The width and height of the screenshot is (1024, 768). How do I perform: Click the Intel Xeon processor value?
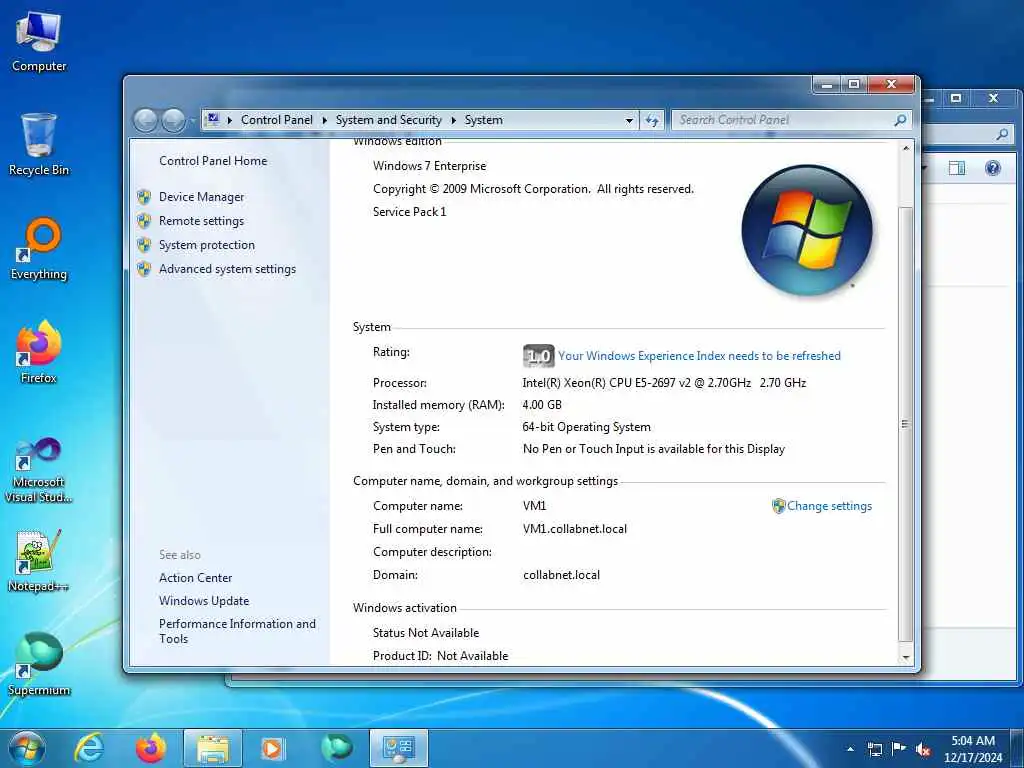(x=664, y=383)
